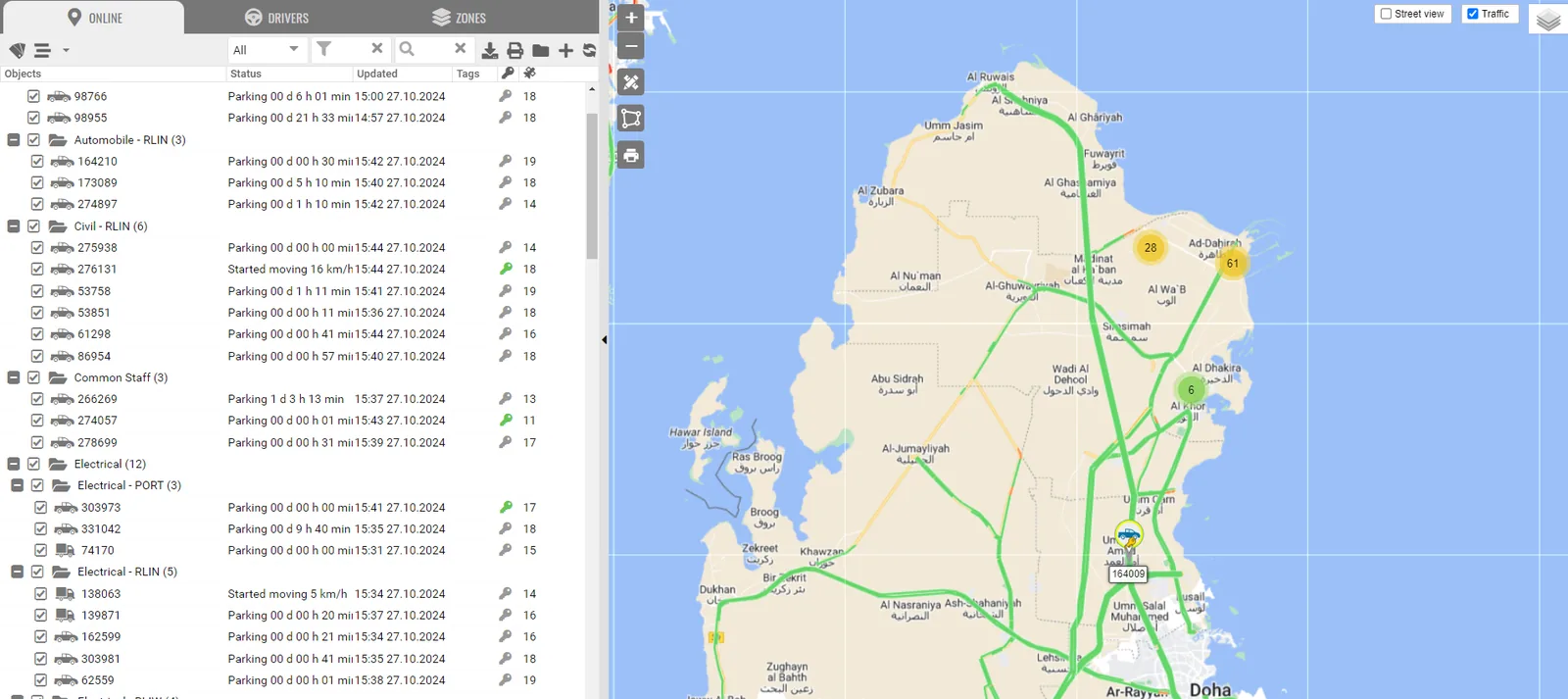
Task: Select object 331042 in the list
Action: (x=101, y=528)
